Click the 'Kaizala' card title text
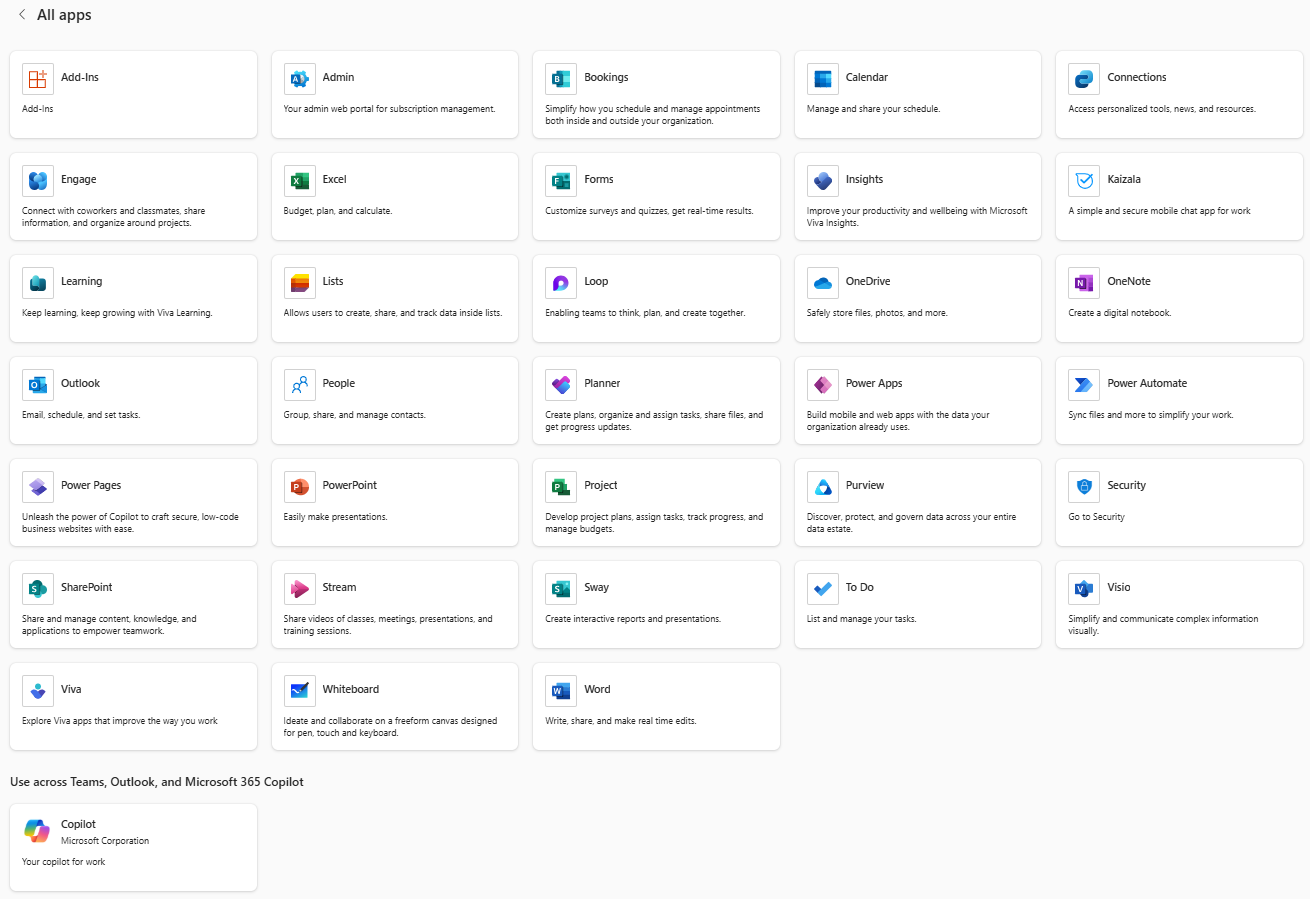The image size is (1310, 899). (x=1124, y=179)
